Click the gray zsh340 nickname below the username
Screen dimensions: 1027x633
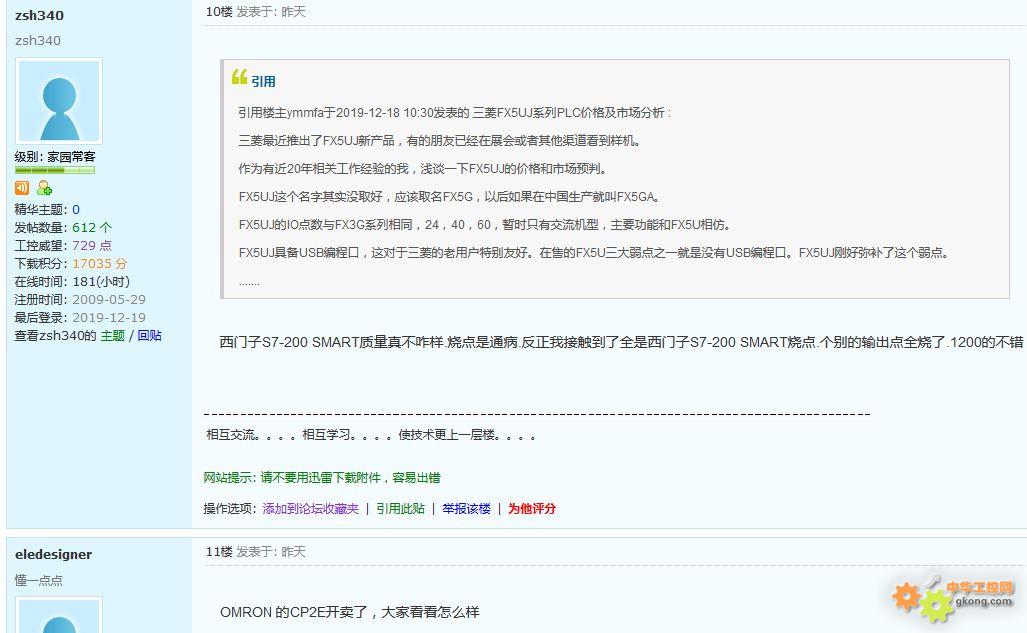tap(38, 41)
